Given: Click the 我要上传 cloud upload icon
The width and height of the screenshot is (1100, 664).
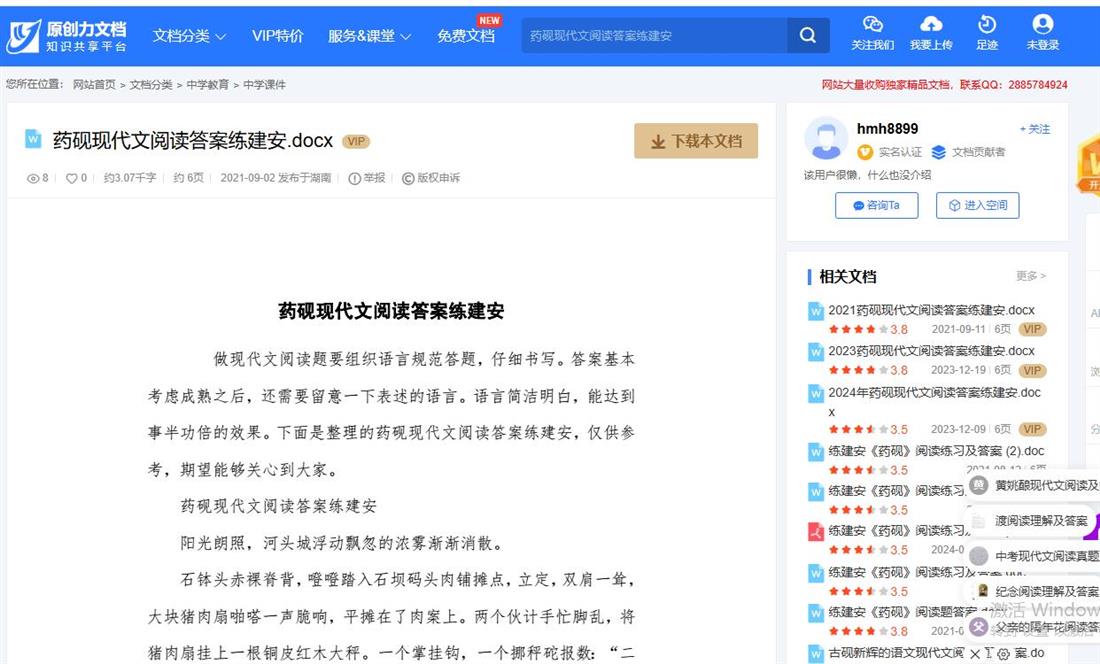Looking at the screenshot, I should (931, 25).
